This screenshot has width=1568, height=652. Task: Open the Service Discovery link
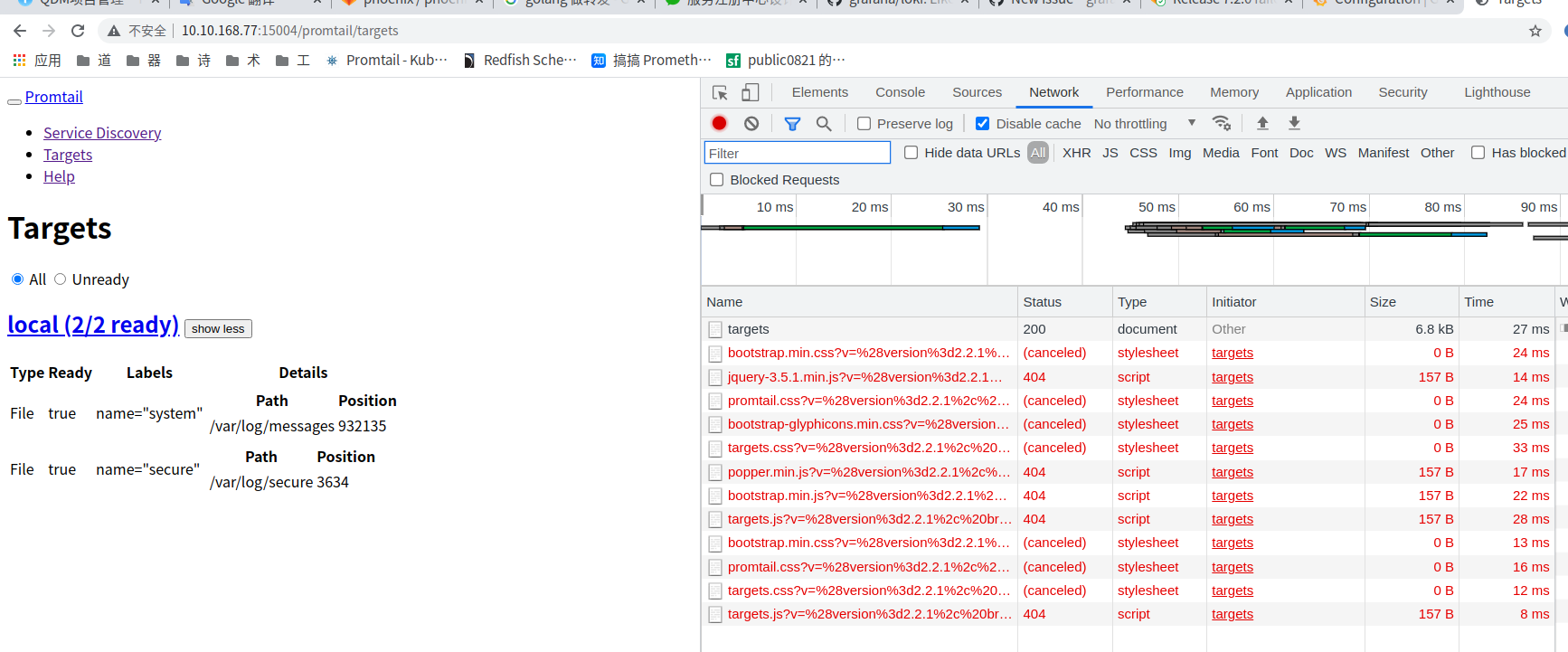(x=102, y=133)
